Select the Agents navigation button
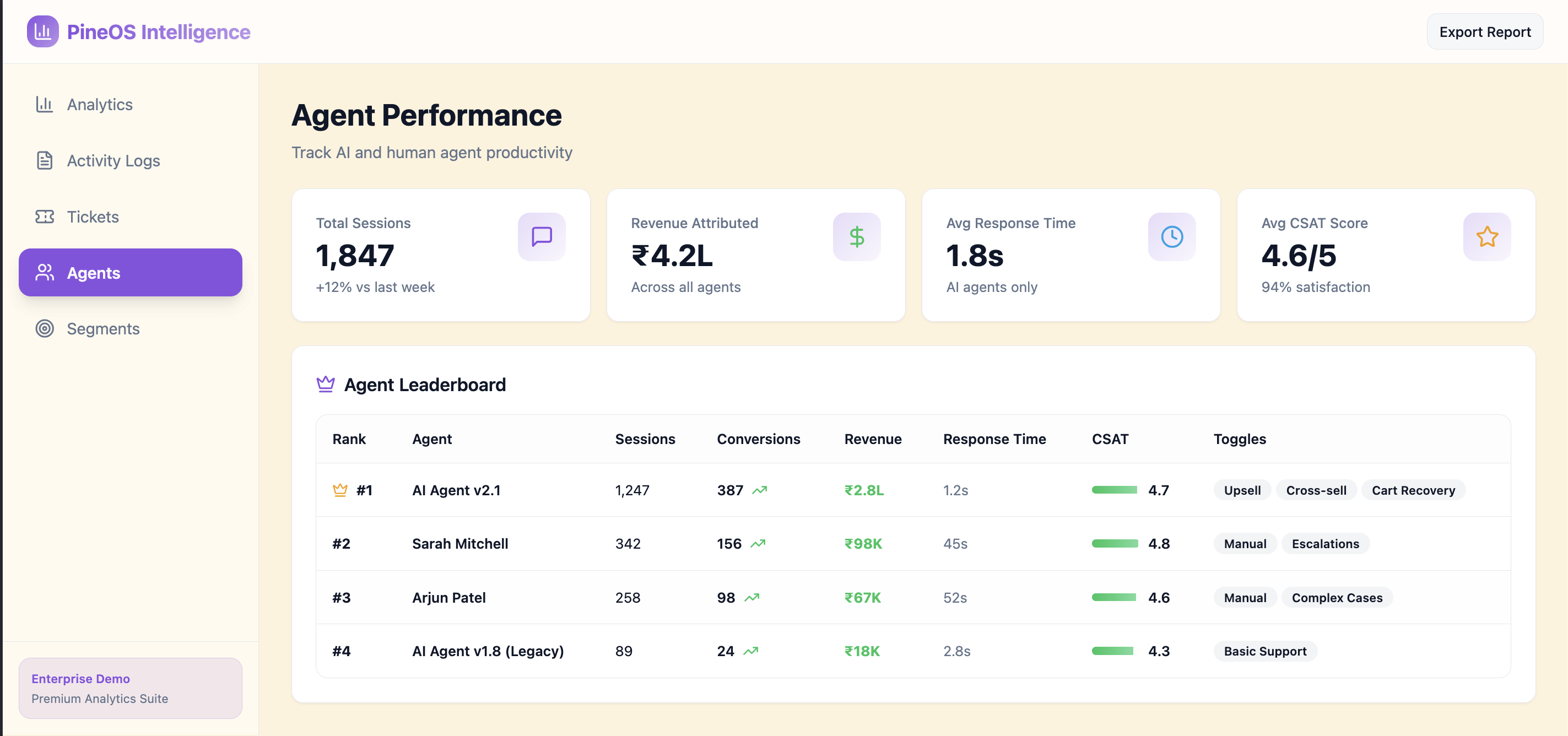 pyautogui.click(x=130, y=273)
